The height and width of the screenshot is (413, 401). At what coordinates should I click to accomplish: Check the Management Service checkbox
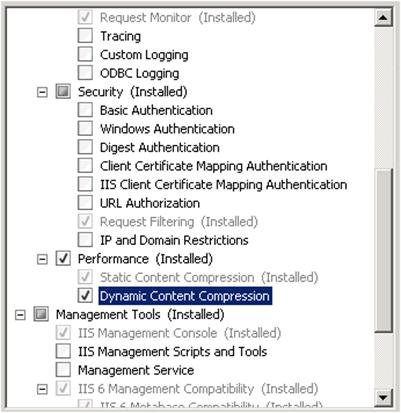coord(63,370)
